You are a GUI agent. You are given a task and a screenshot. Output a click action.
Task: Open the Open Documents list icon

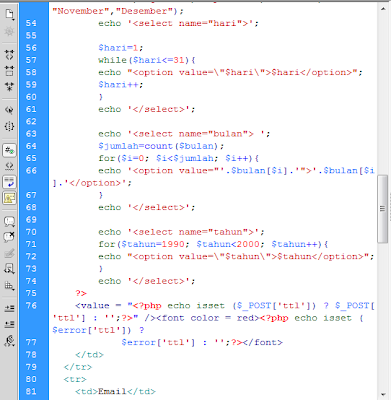point(9,14)
